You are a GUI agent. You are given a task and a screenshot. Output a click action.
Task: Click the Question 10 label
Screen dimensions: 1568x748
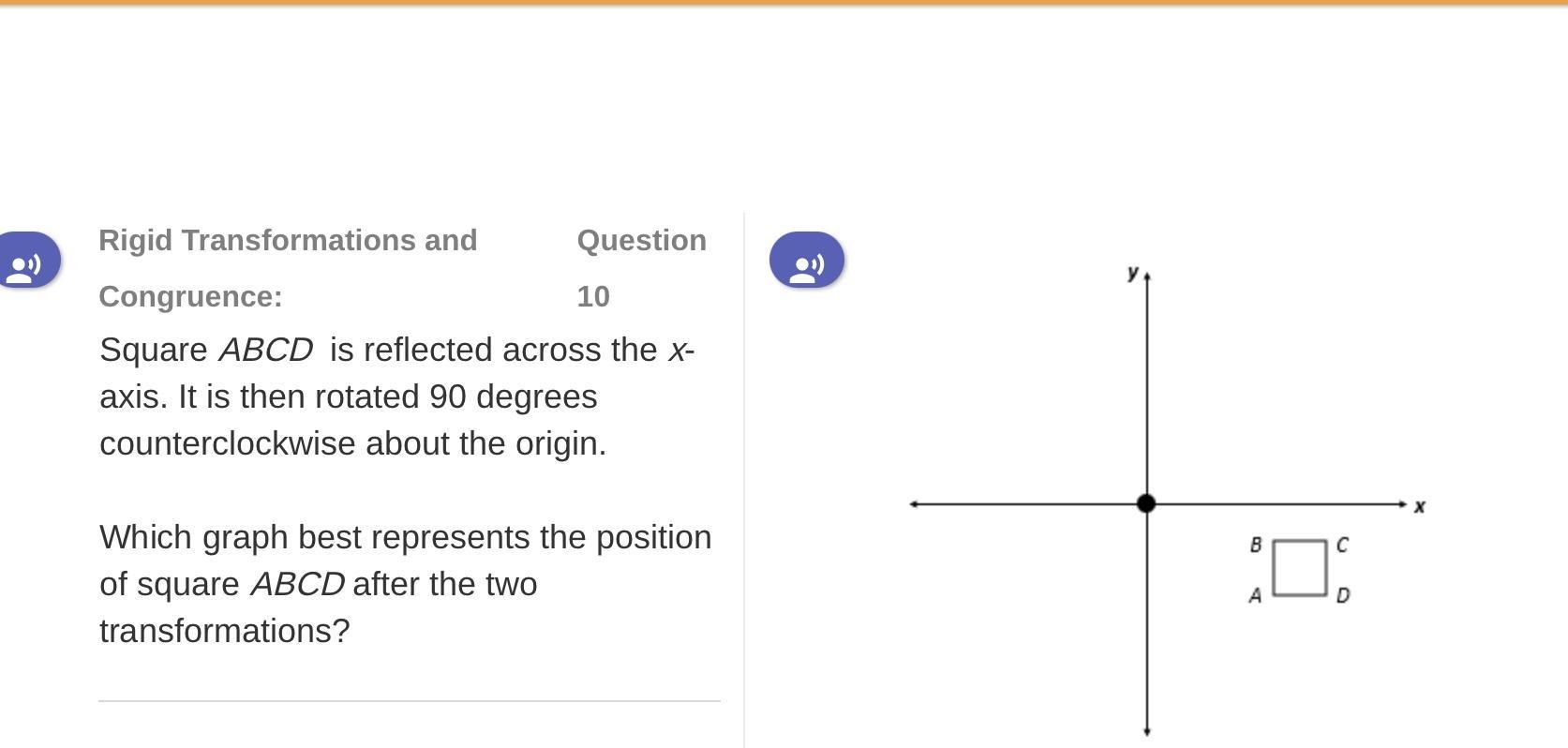pos(642,268)
